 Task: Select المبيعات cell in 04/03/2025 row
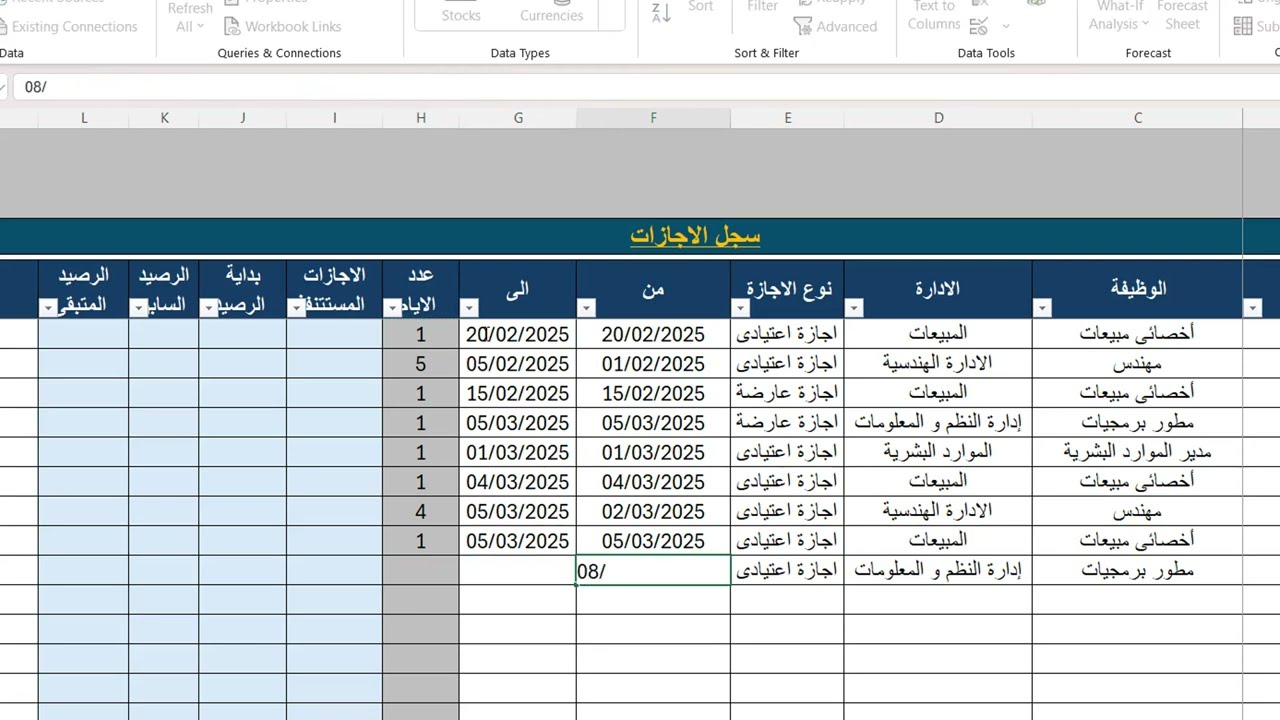(938, 482)
